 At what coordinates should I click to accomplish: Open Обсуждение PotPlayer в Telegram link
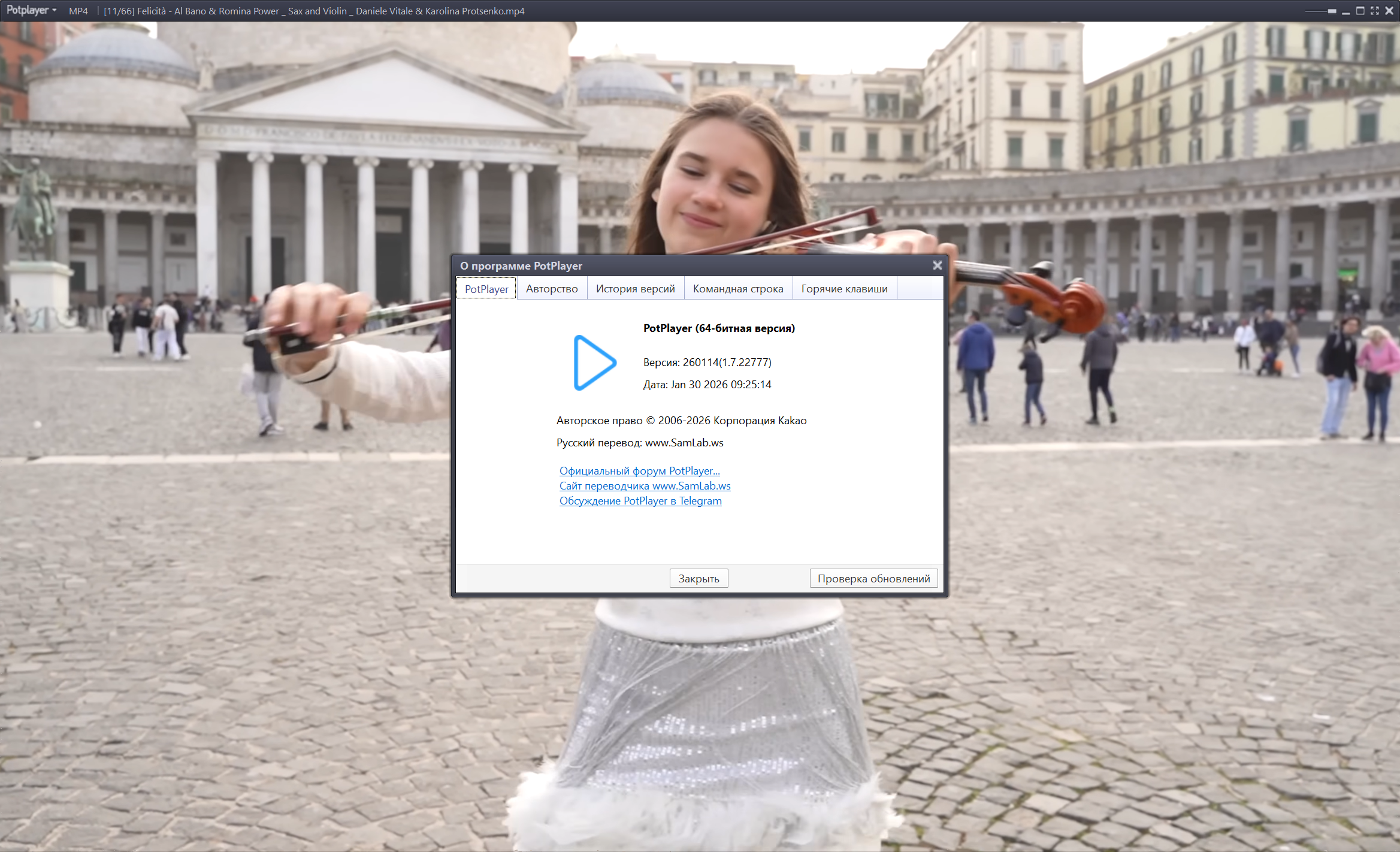[640, 501]
